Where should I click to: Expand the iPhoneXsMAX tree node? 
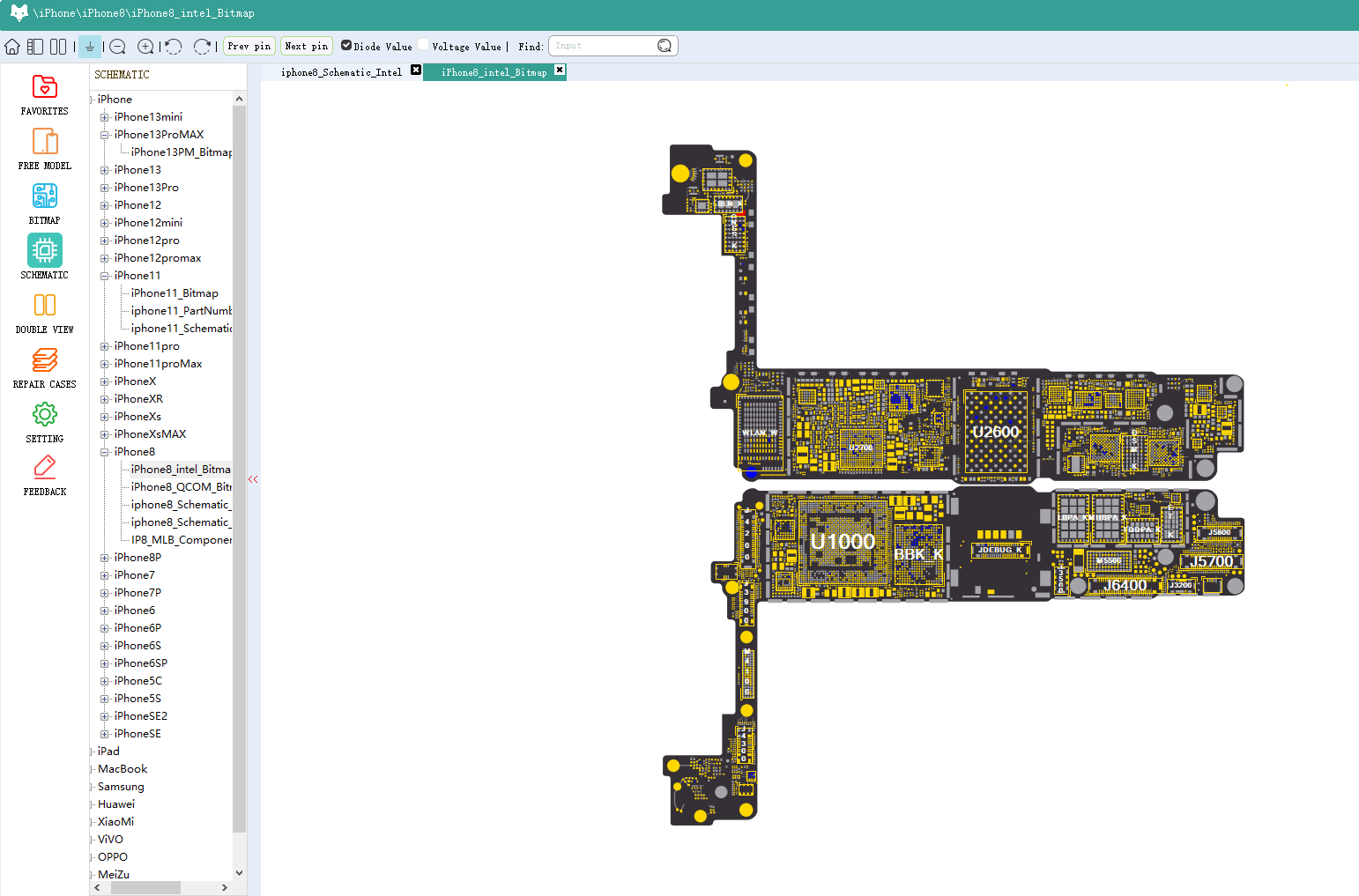coord(105,434)
